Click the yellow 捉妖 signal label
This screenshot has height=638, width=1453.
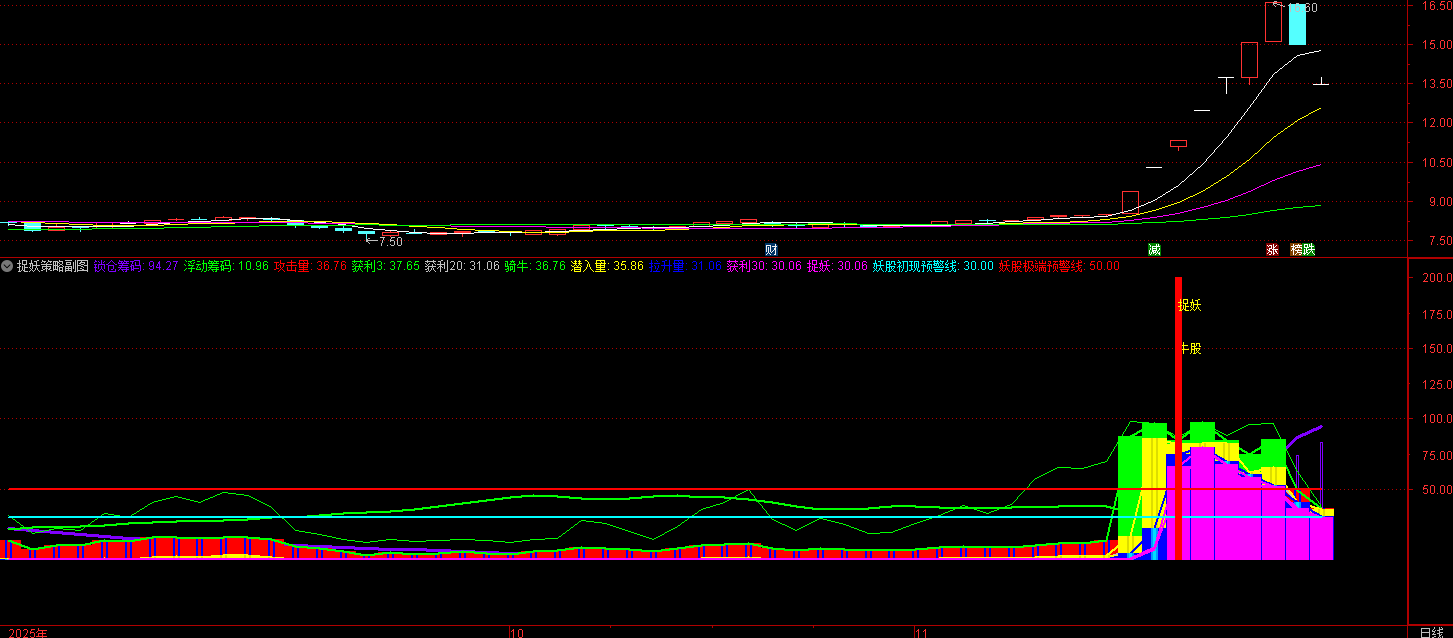pos(1189,305)
